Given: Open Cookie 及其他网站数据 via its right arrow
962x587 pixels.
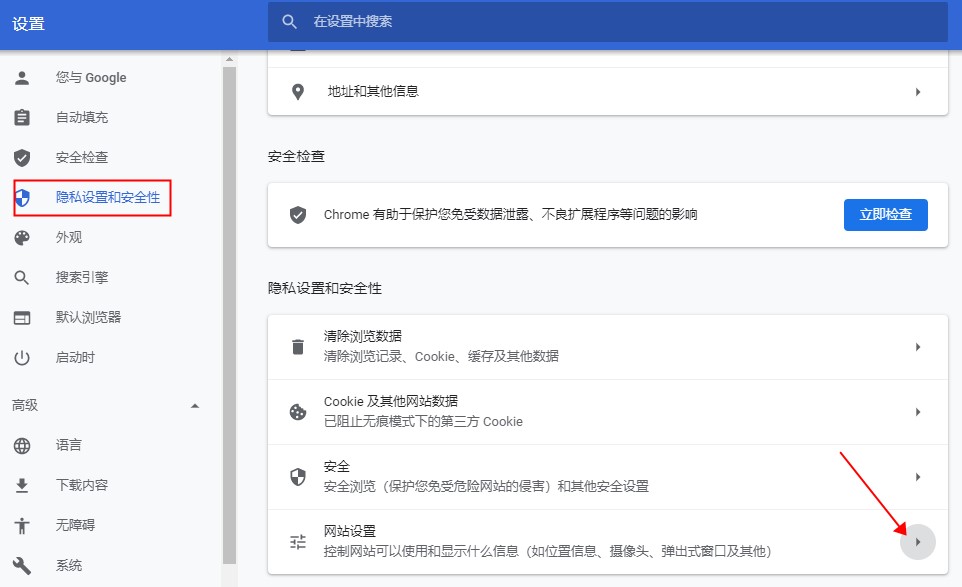Looking at the screenshot, I should [918, 412].
